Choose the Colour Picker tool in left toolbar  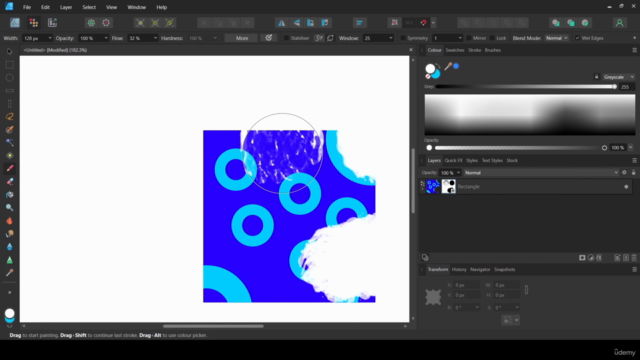click(9, 273)
